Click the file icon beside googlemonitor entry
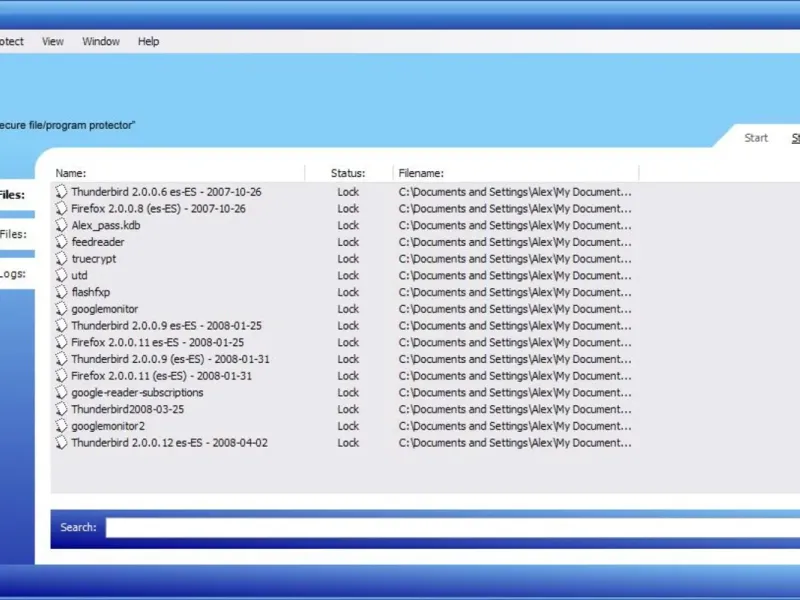800x600 pixels. (x=61, y=309)
